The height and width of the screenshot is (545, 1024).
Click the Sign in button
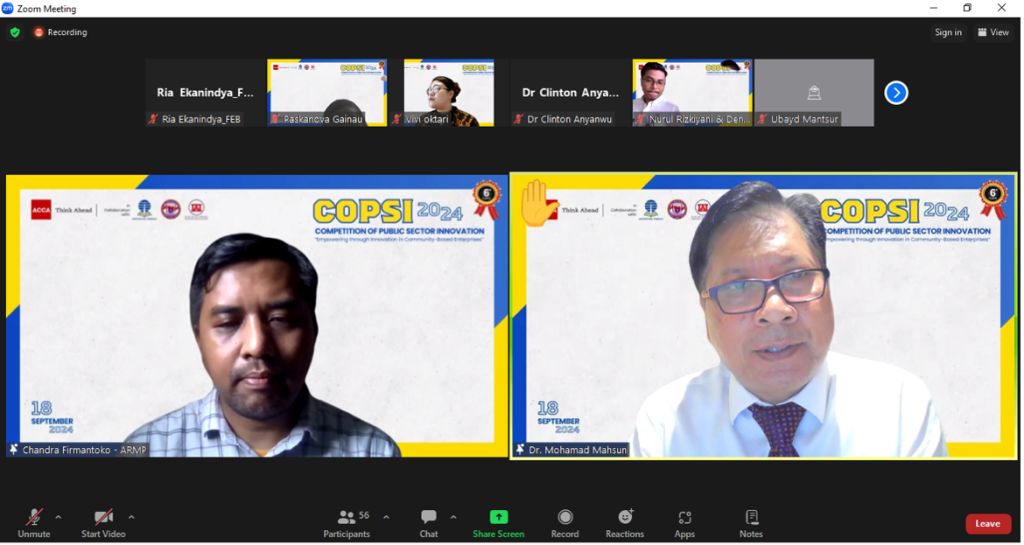[x=948, y=32]
